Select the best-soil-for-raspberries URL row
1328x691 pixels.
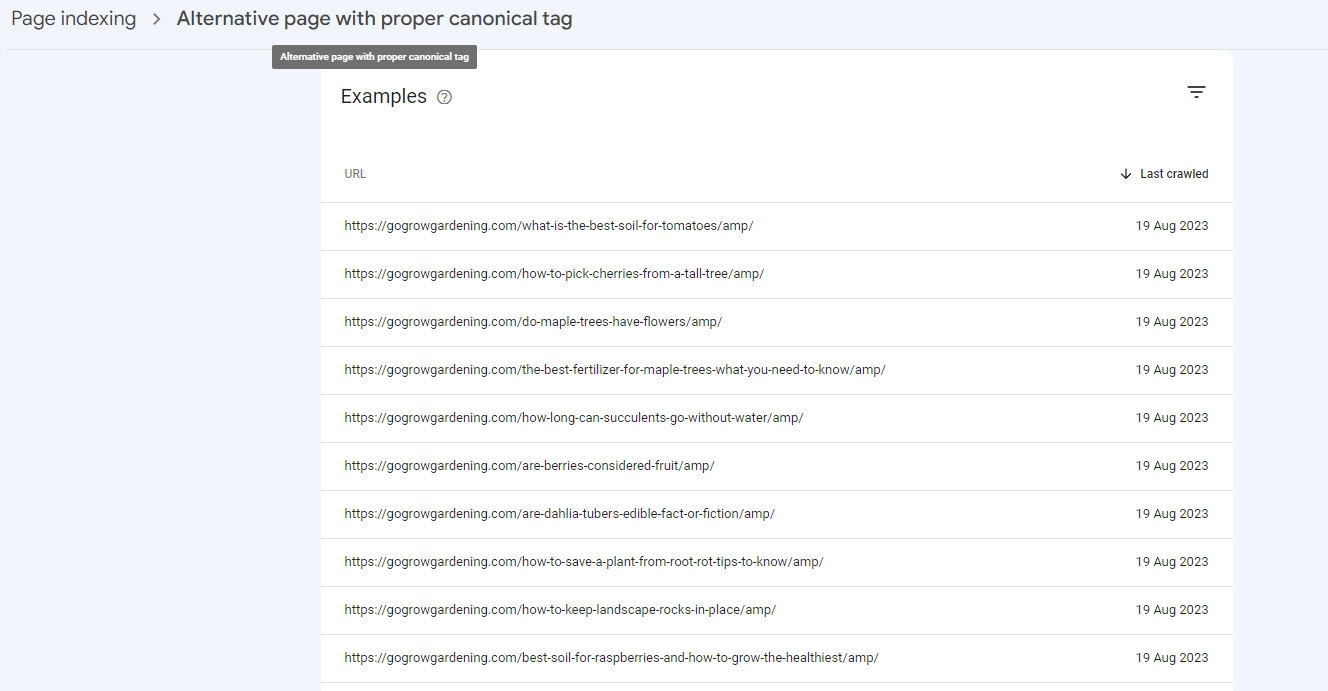(x=611, y=658)
